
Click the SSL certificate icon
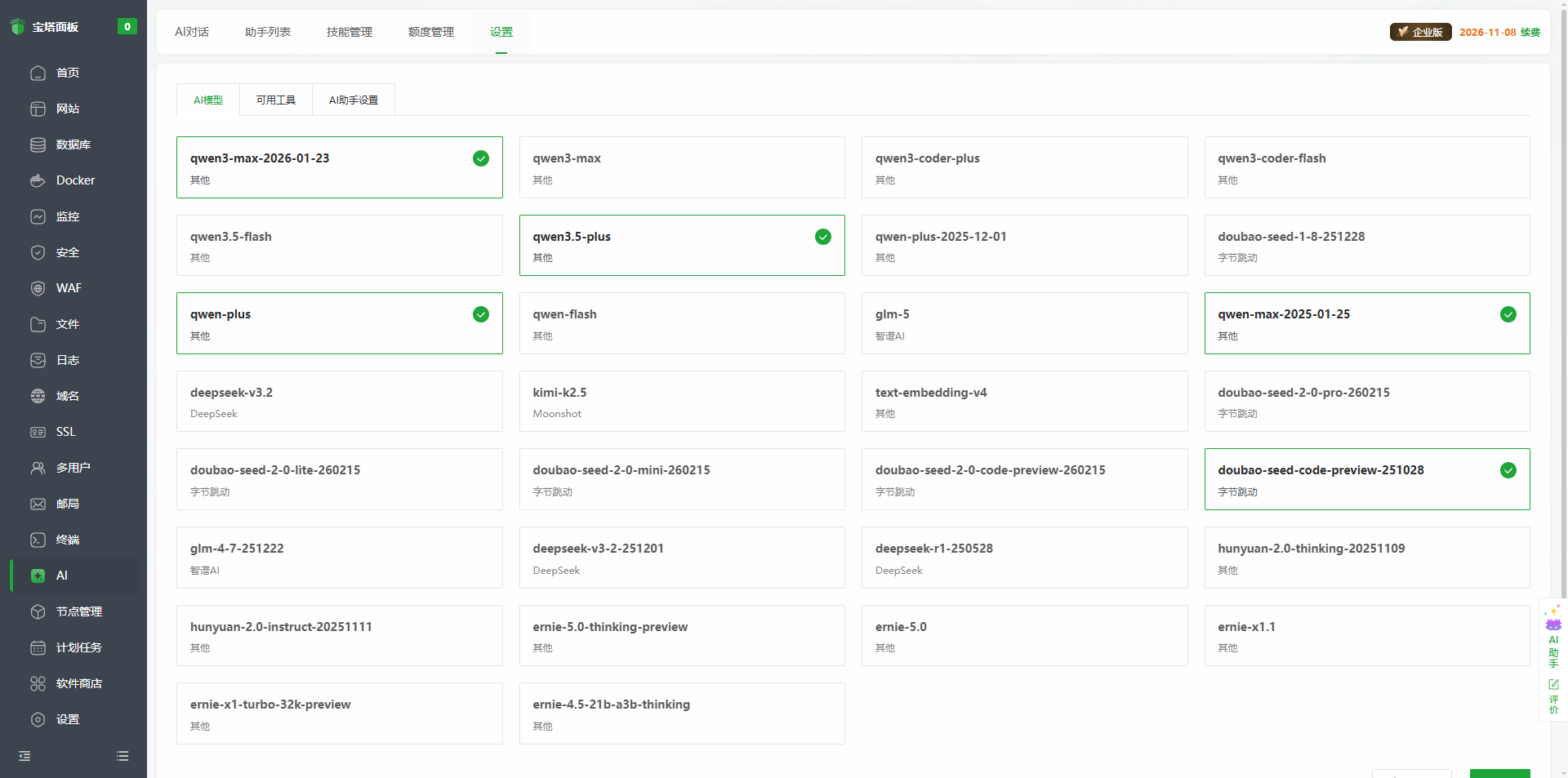[38, 432]
